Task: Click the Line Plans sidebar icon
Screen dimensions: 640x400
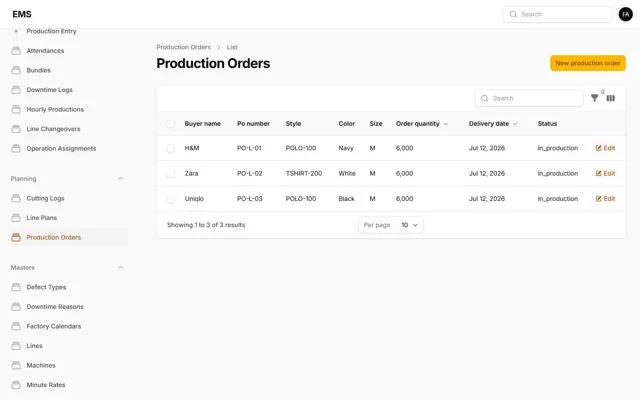Action: tap(16, 218)
